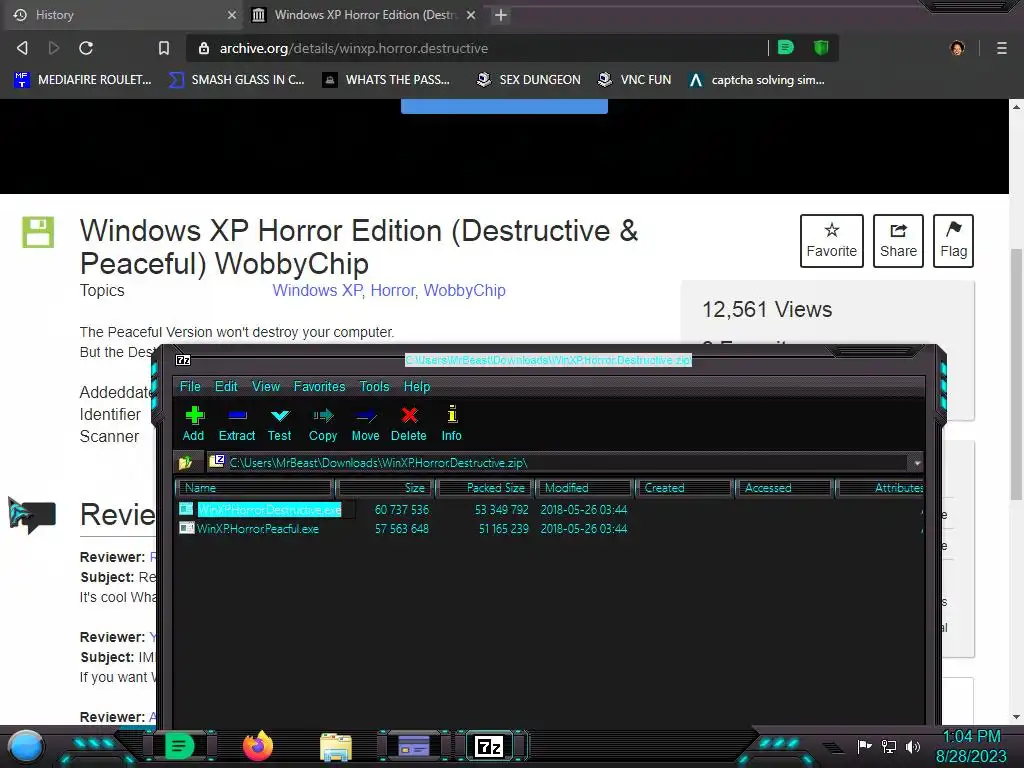Open the green shield extension icon

click(821, 47)
